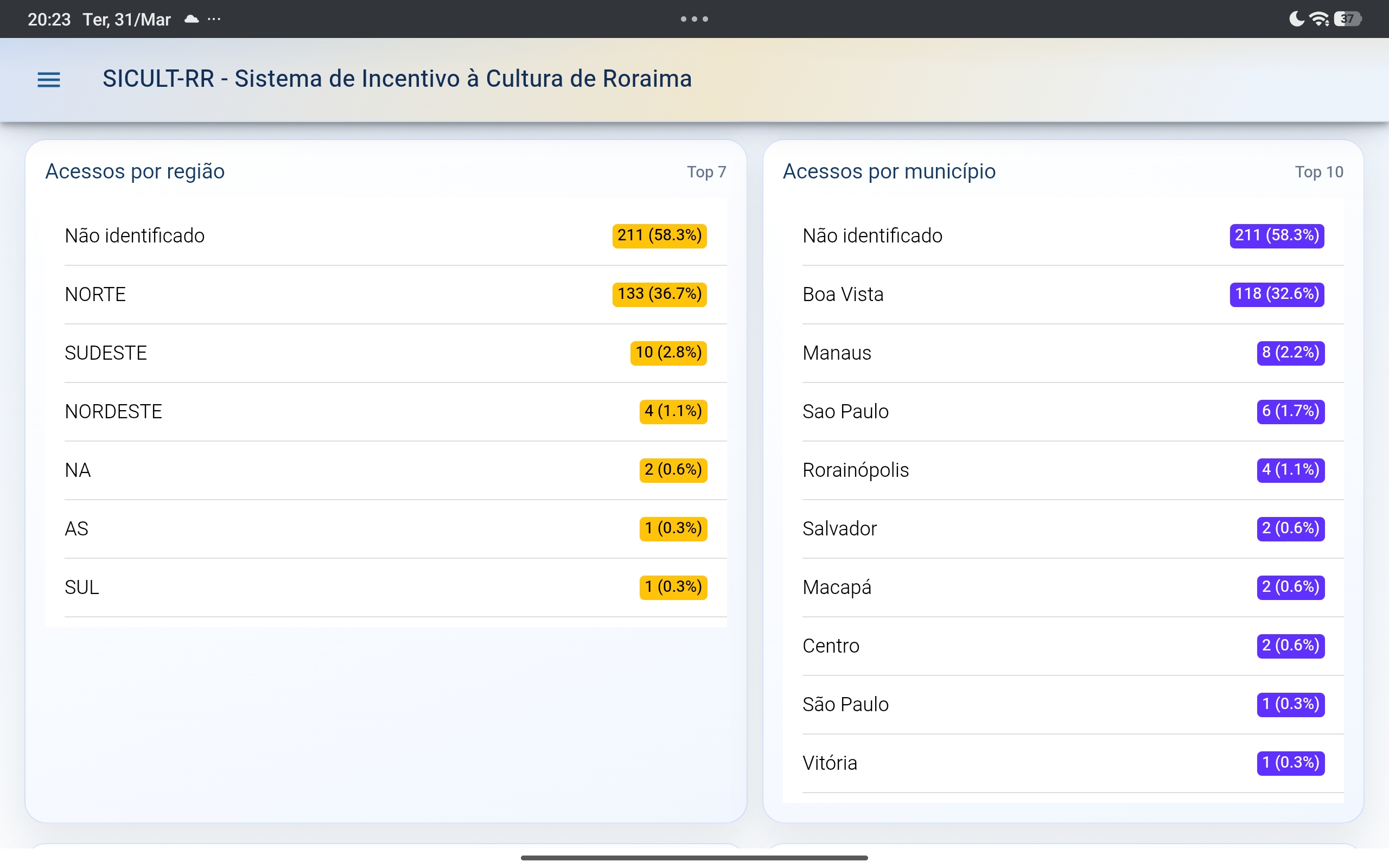Screen dimensions: 1389x868
Task: Select the Manaus municipality entry
Action: (836, 353)
